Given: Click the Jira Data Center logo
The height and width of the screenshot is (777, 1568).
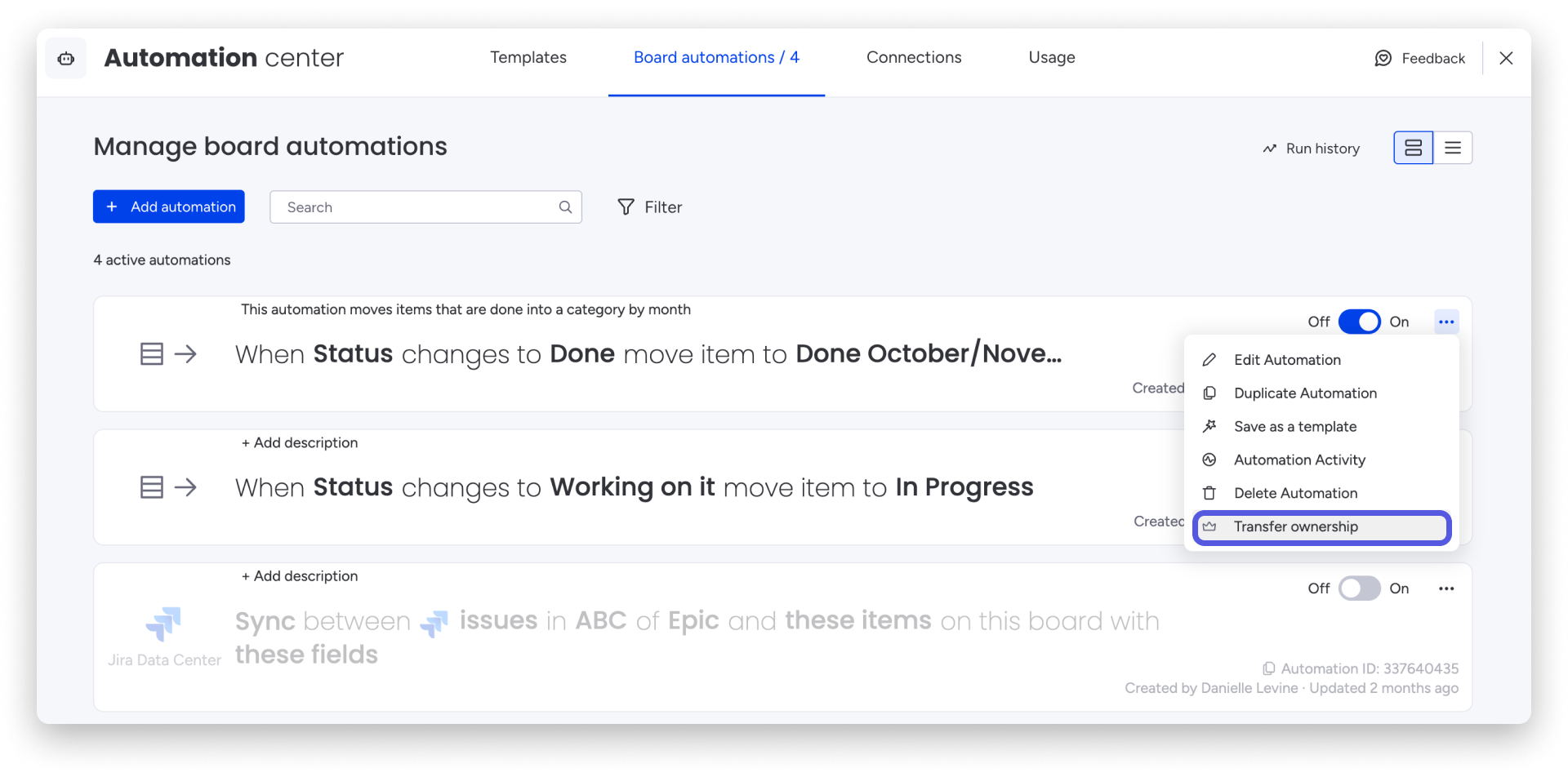Looking at the screenshot, I should pyautogui.click(x=163, y=624).
